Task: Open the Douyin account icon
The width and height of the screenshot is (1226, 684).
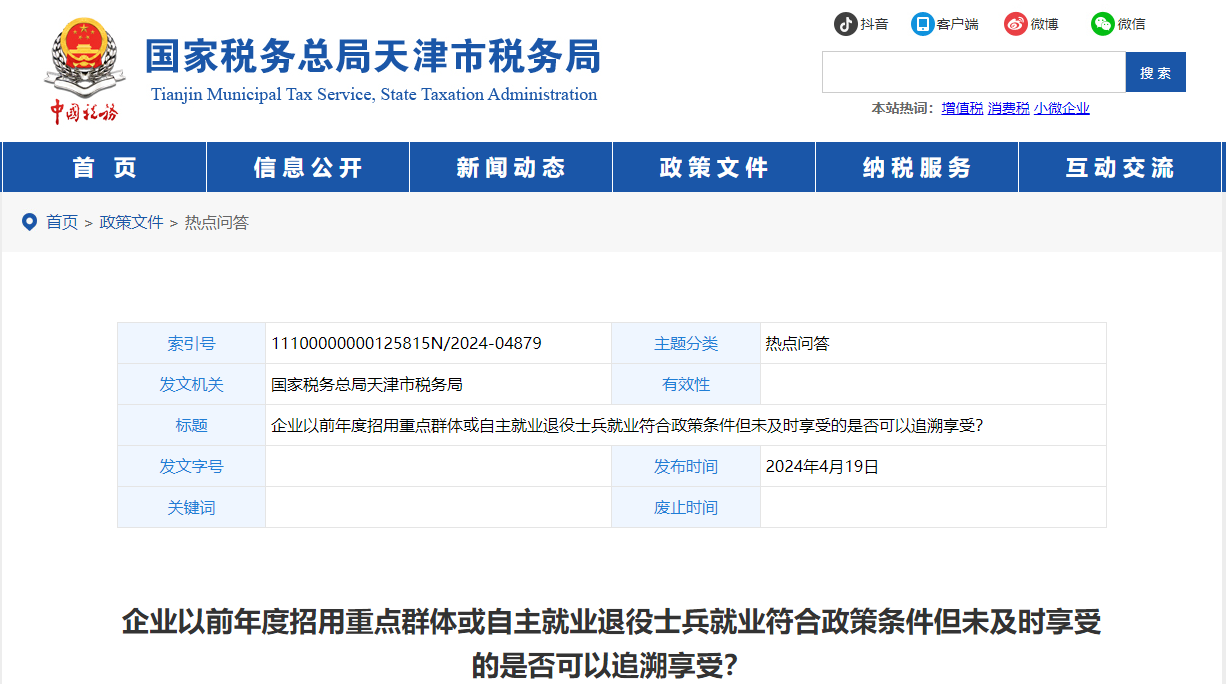Action: tap(847, 23)
